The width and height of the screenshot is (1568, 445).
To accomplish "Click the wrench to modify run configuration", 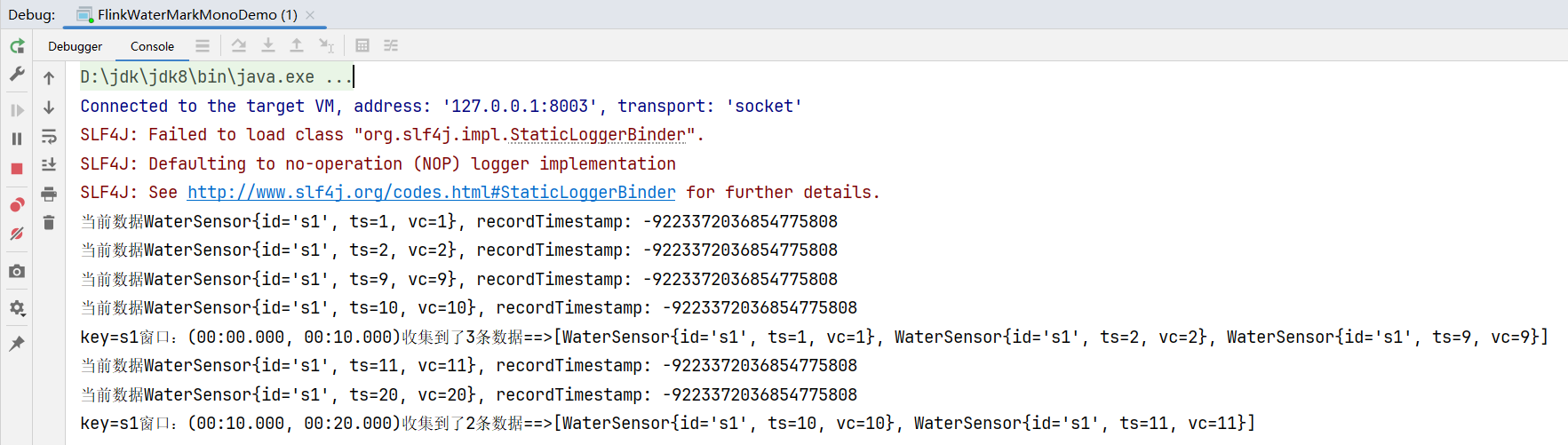I will click(x=17, y=74).
